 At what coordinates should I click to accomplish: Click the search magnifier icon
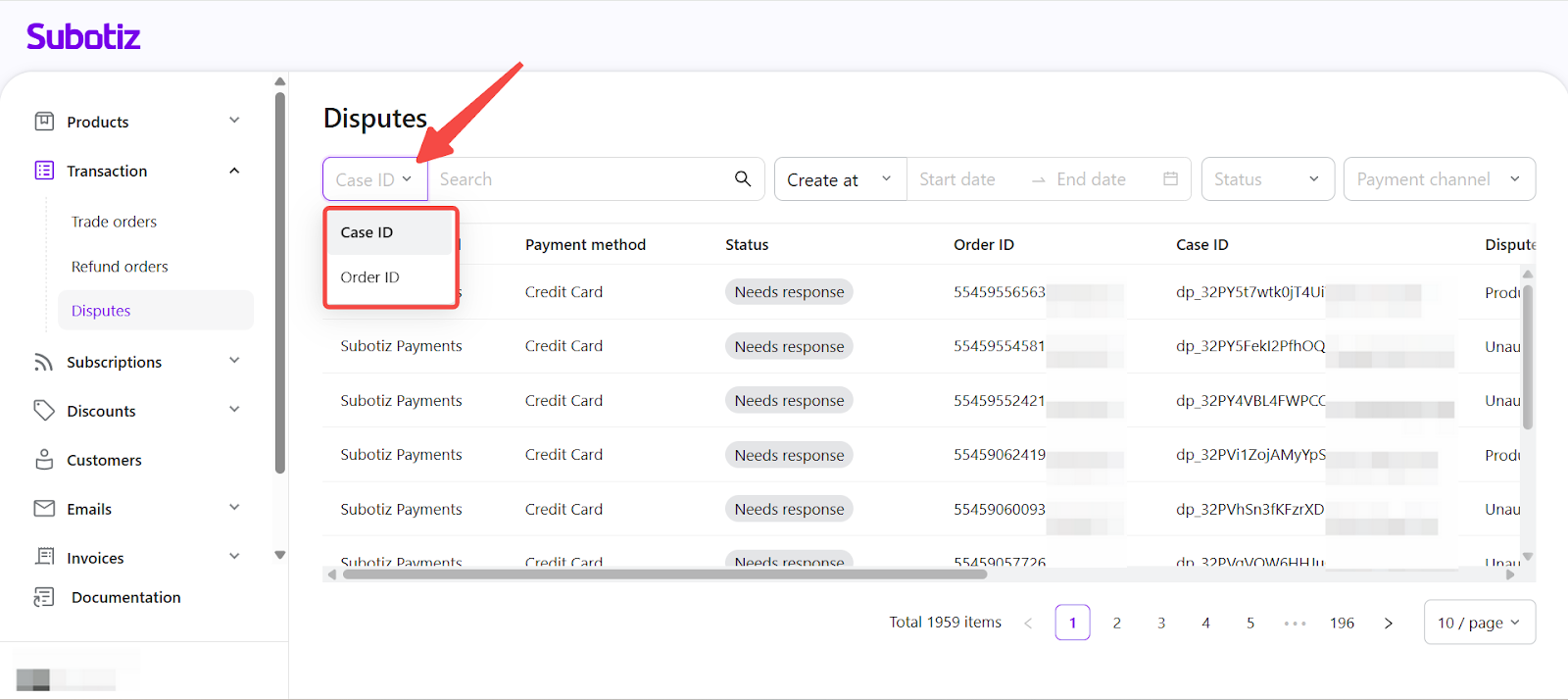[x=743, y=178]
